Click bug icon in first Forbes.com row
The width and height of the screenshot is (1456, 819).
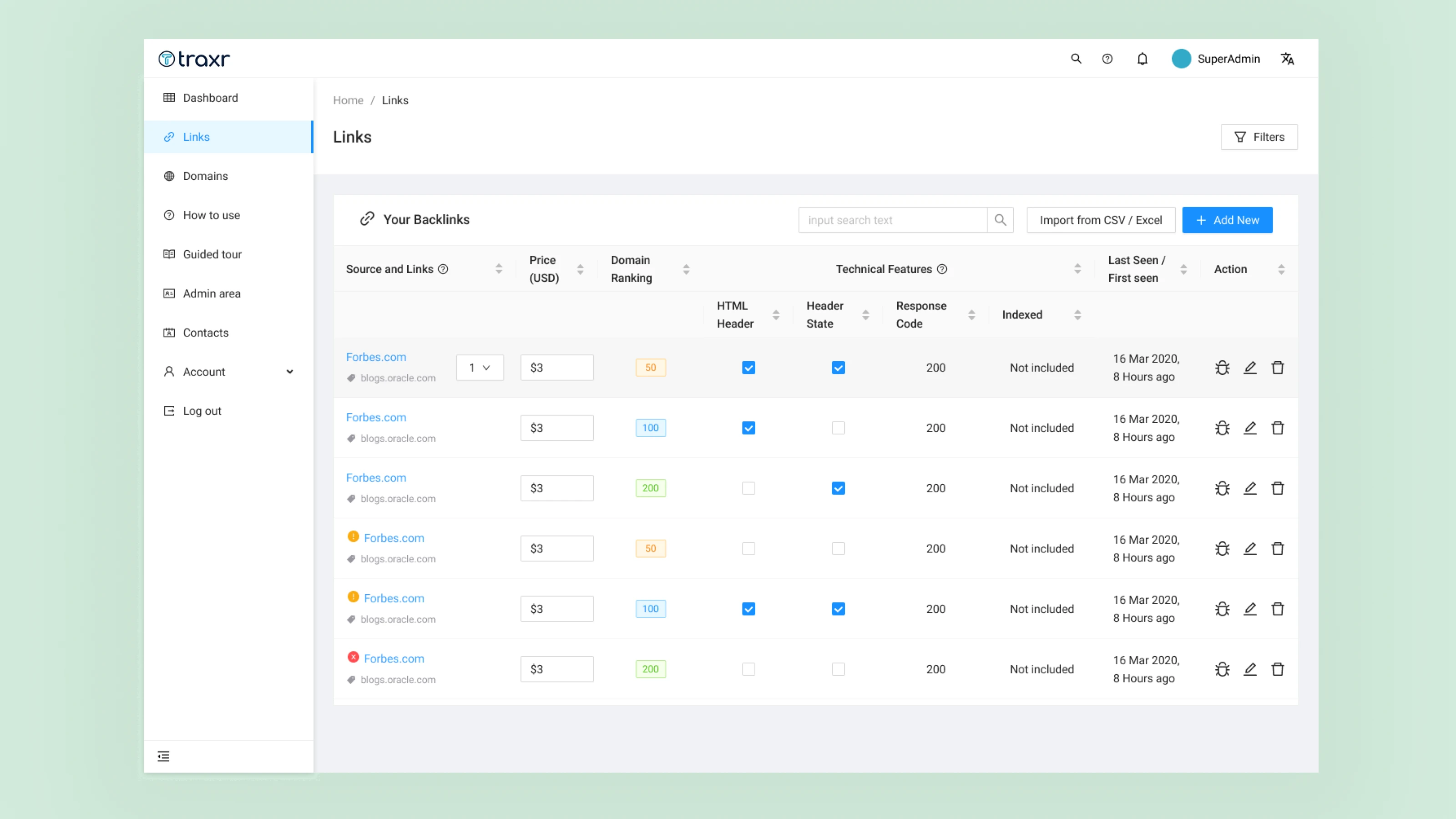(x=1222, y=368)
